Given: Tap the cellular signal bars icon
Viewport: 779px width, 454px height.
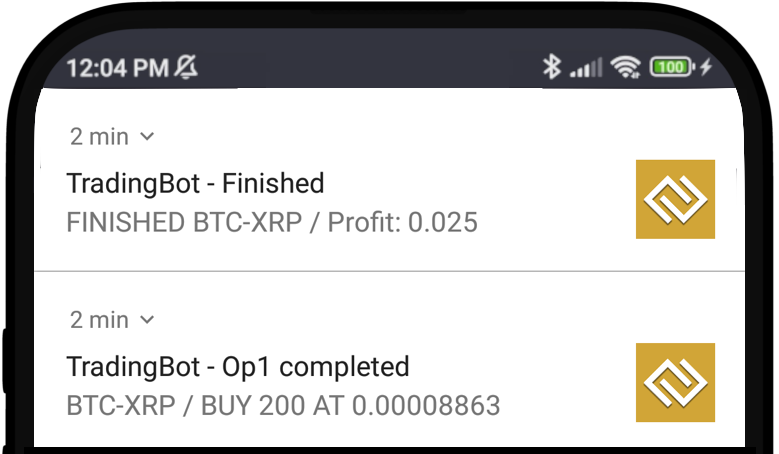Looking at the screenshot, I should 586,68.
